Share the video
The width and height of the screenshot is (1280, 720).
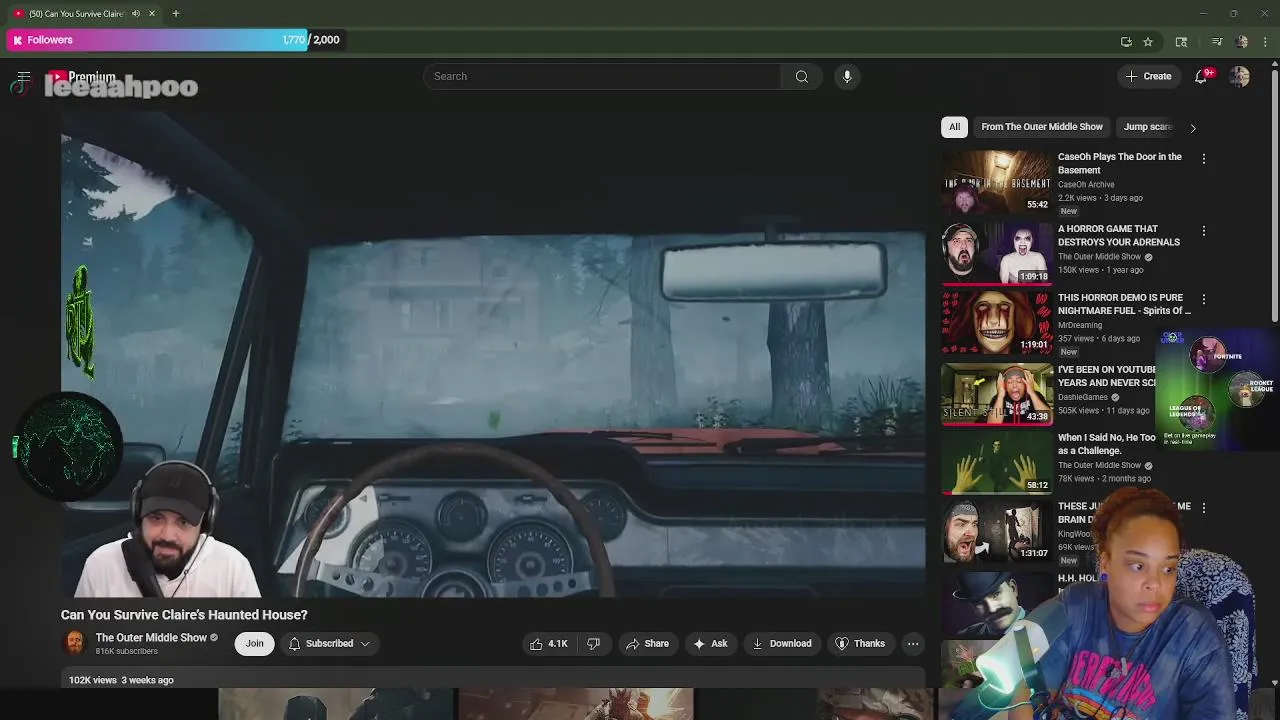(647, 644)
